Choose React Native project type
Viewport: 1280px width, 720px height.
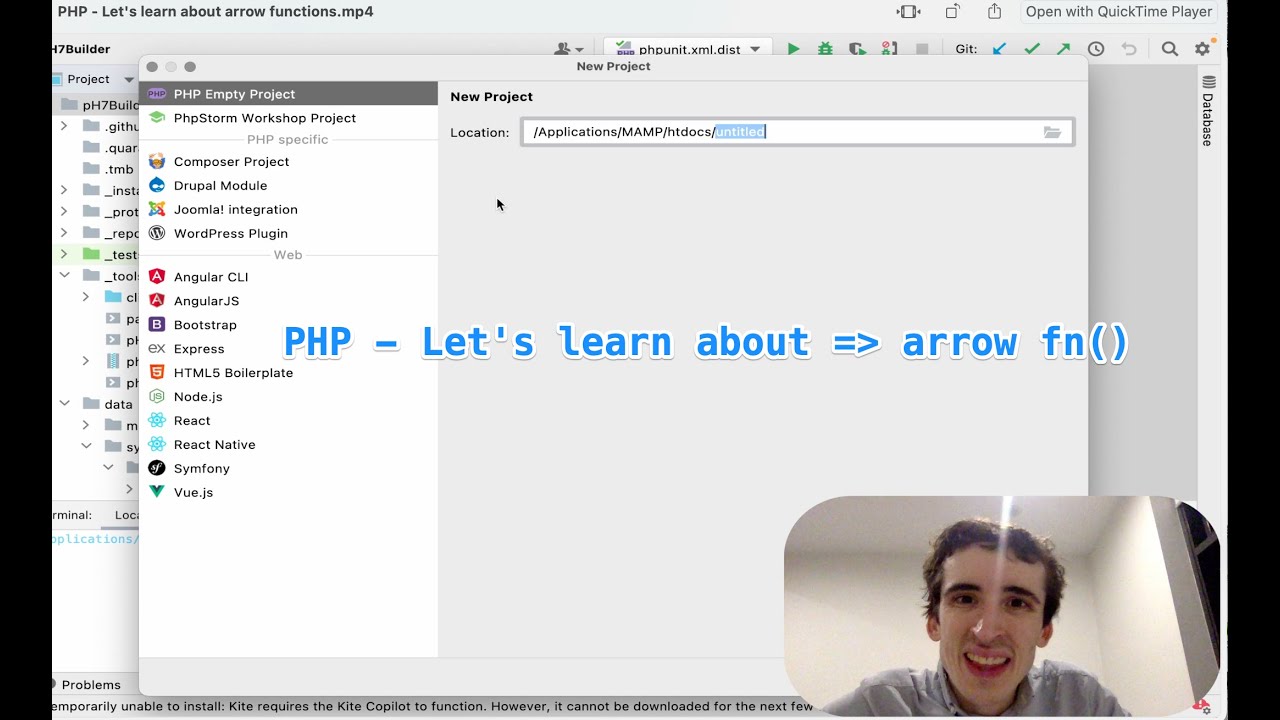(288, 445)
